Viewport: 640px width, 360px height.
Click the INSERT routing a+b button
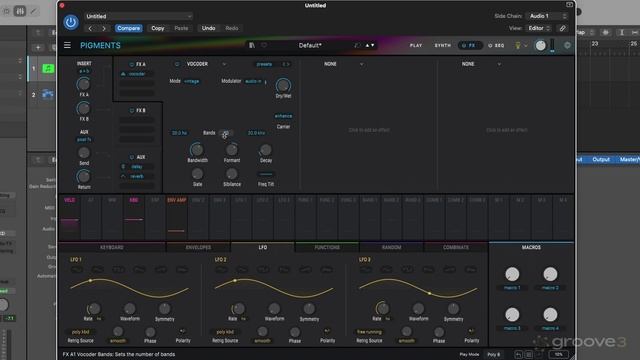(x=84, y=71)
